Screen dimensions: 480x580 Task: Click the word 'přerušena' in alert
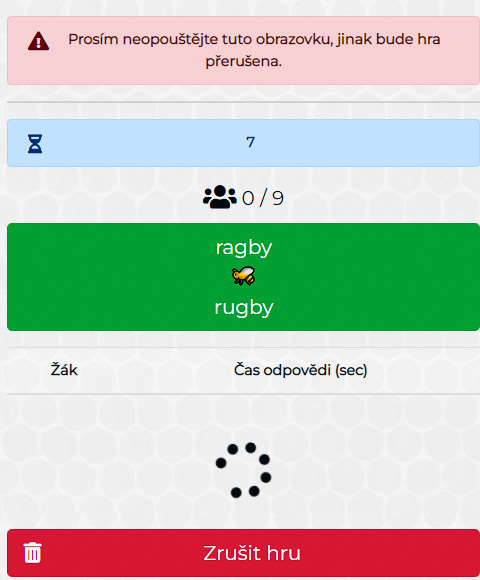click(242, 61)
